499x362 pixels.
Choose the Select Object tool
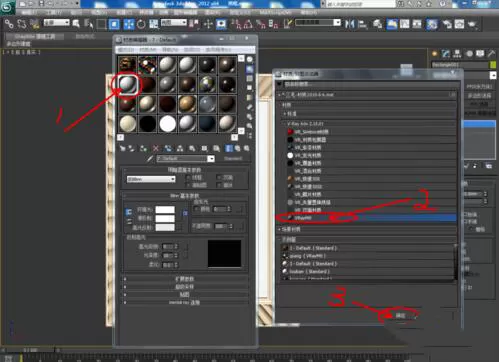tap(76, 24)
